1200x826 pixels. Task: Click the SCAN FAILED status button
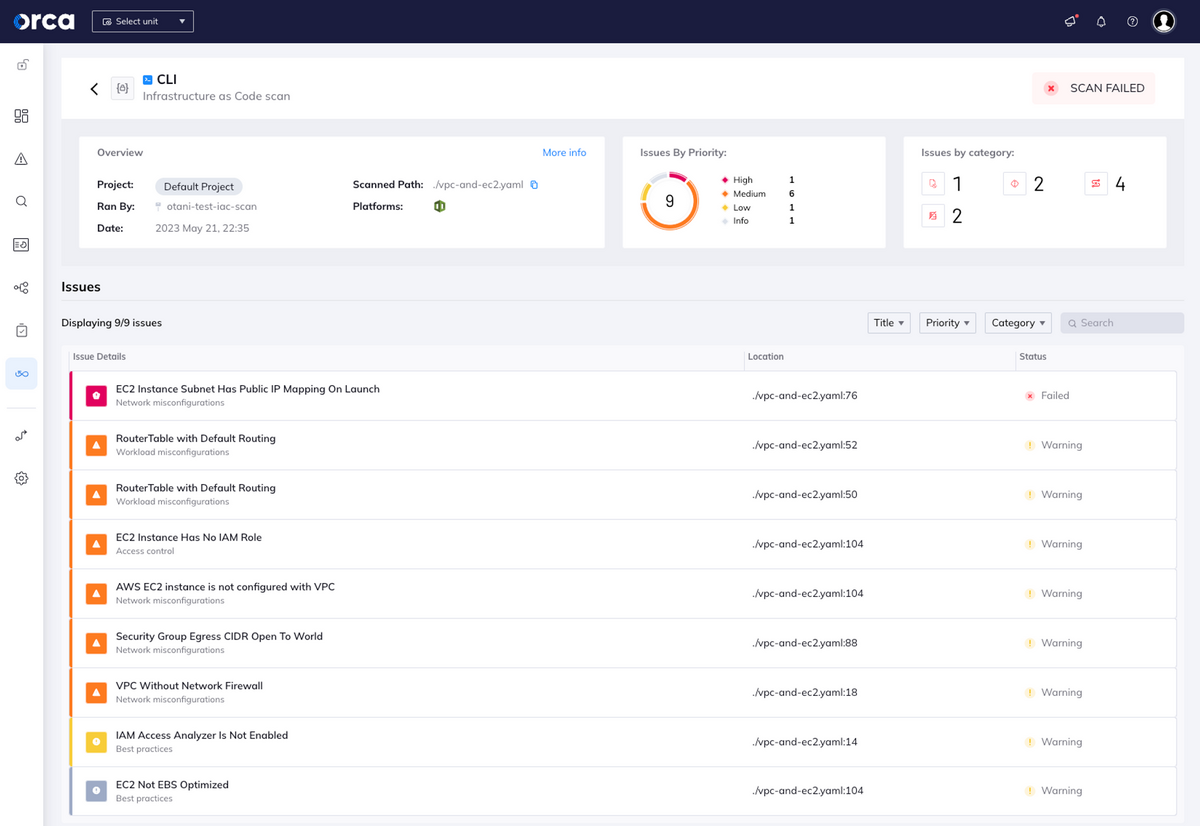[x=1093, y=88]
